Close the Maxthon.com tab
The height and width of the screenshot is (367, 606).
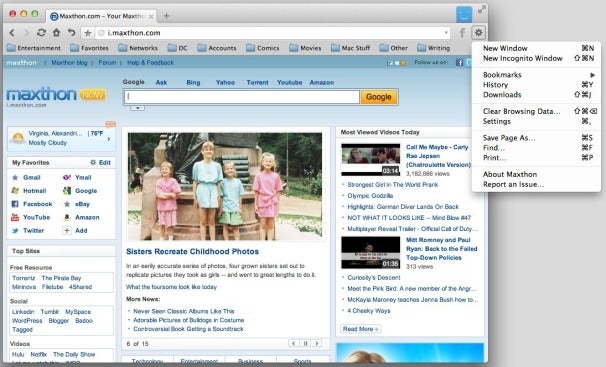pos(151,16)
